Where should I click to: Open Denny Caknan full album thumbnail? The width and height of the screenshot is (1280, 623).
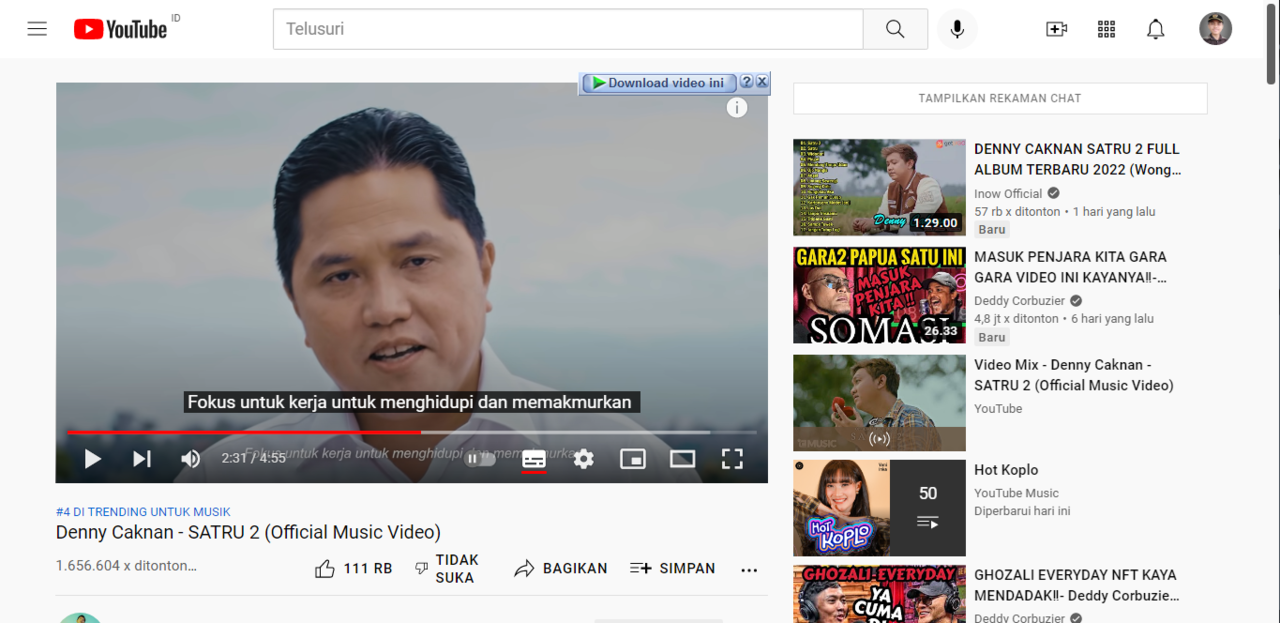[x=879, y=187]
